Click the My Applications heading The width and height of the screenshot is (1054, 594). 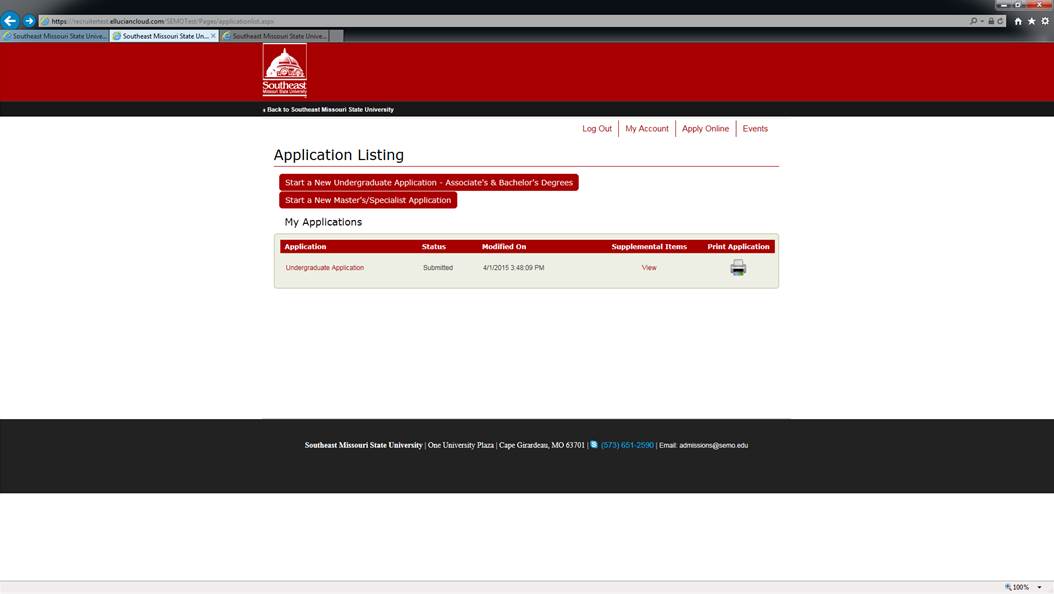coord(323,222)
